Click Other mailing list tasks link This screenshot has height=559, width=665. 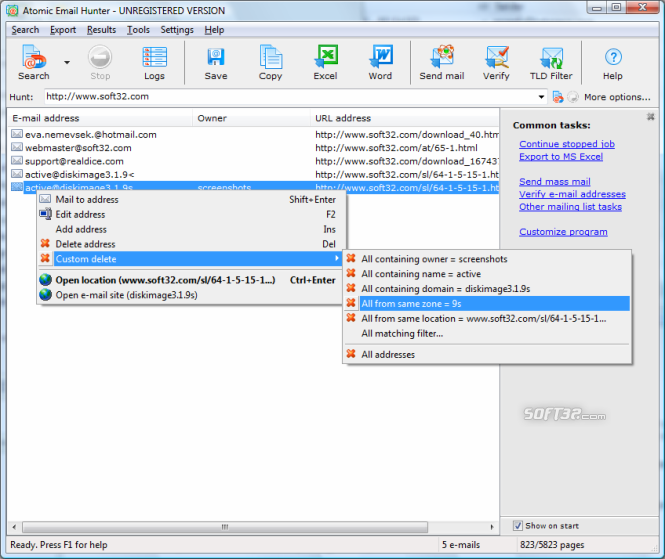click(570, 207)
